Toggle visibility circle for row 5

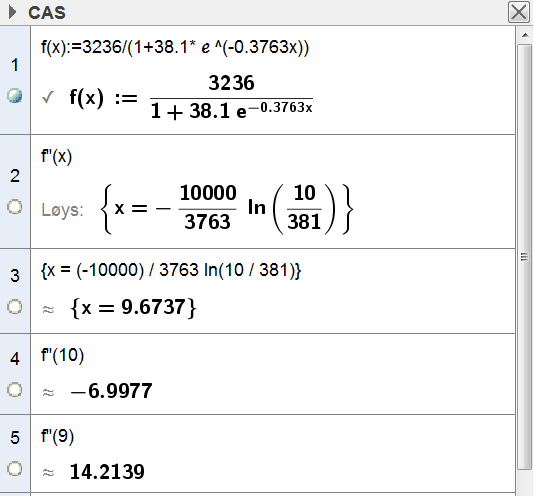coord(15,469)
